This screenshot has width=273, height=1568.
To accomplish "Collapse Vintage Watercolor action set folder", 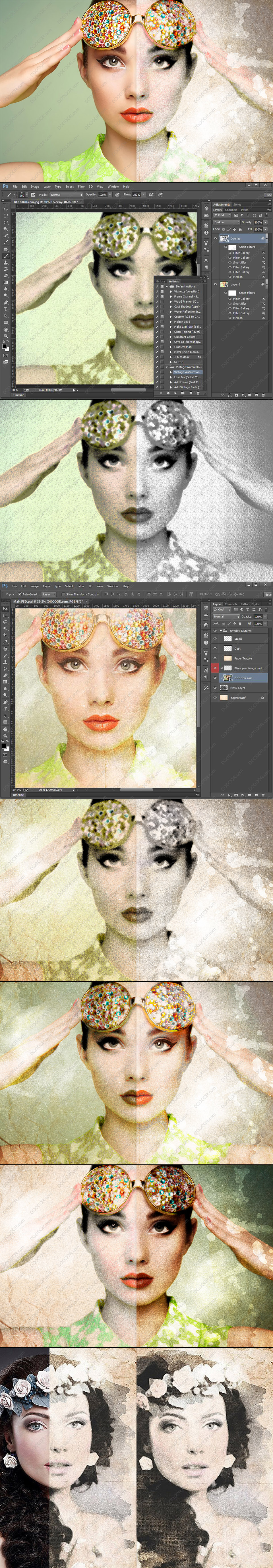I will (168, 367).
